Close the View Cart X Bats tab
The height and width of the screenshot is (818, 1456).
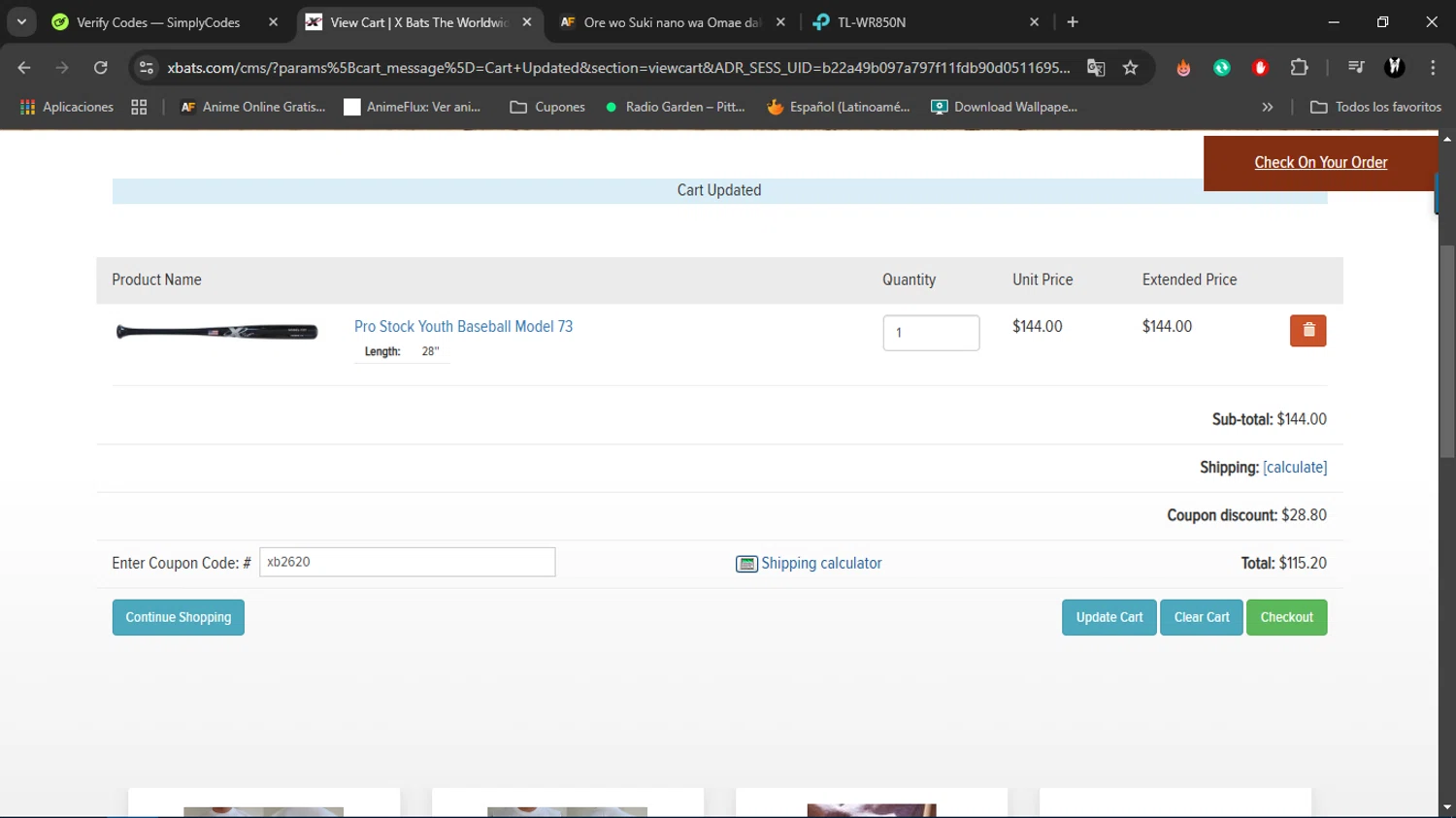pos(527,22)
